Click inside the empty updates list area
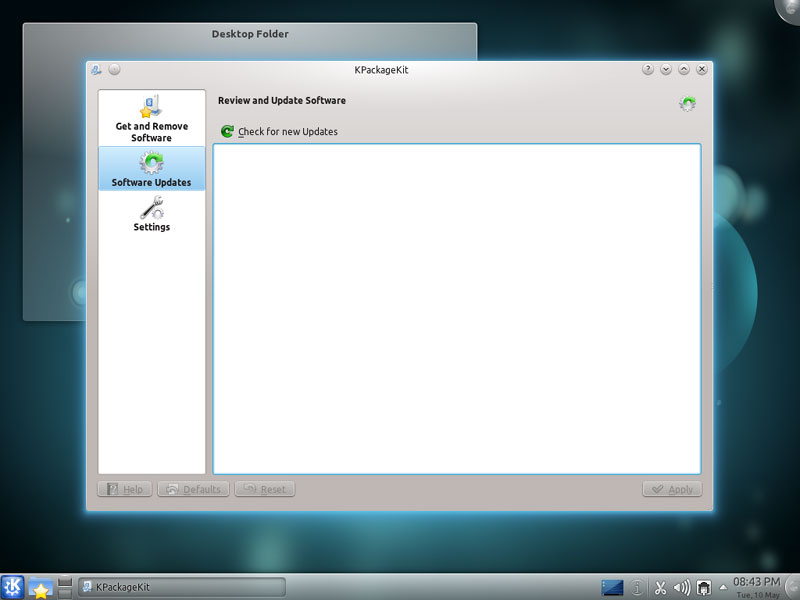The image size is (800, 600). pos(457,309)
